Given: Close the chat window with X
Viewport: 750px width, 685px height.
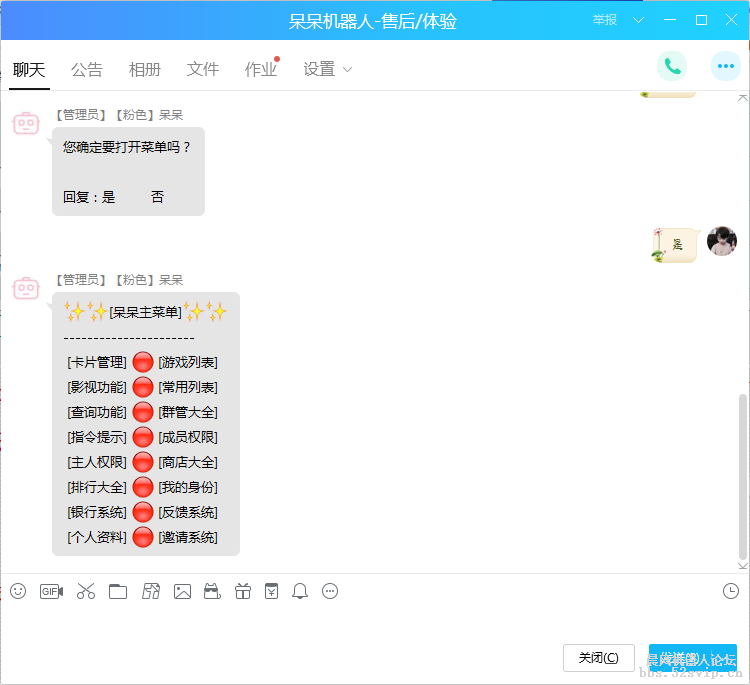Looking at the screenshot, I should click(731, 20).
